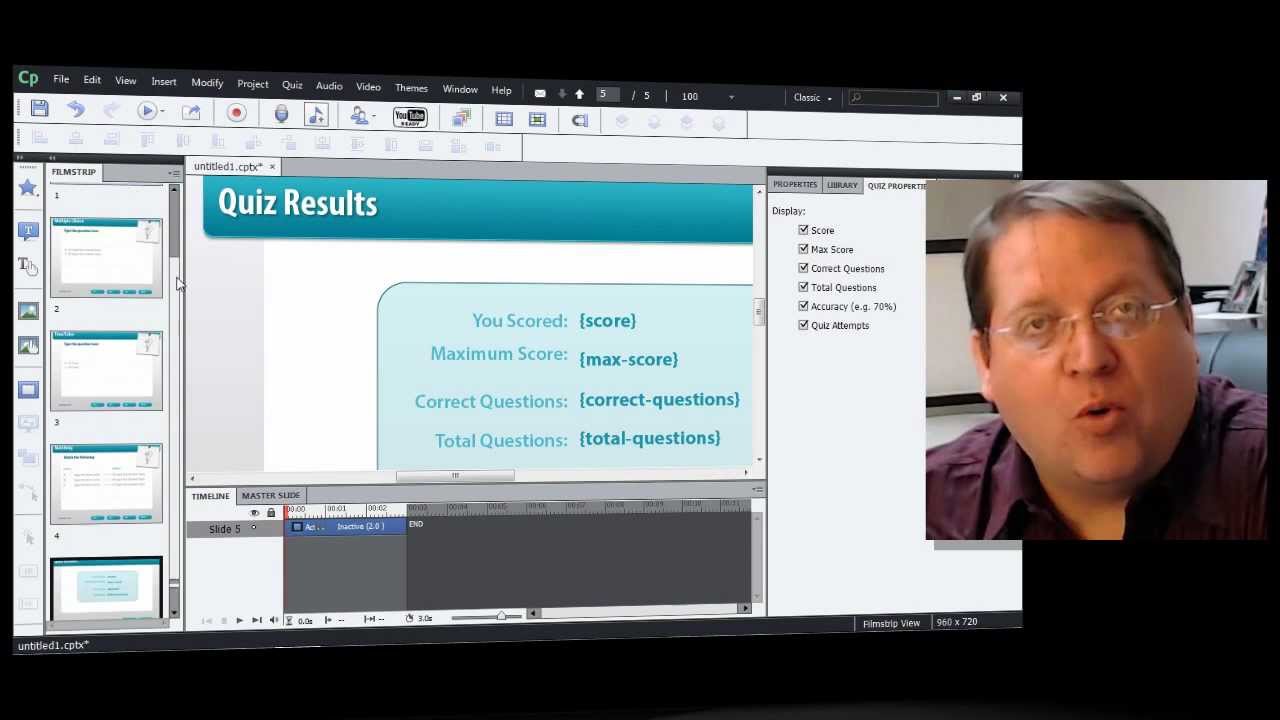
Task: Uncheck the Max Score checkbox
Action: [803, 249]
